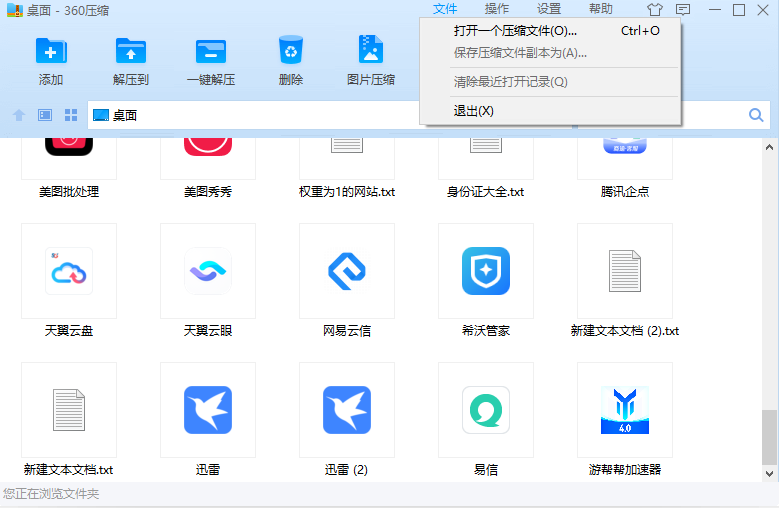Select the 天翼云眼 icon
The image size is (779, 508).
click(208, 271)
